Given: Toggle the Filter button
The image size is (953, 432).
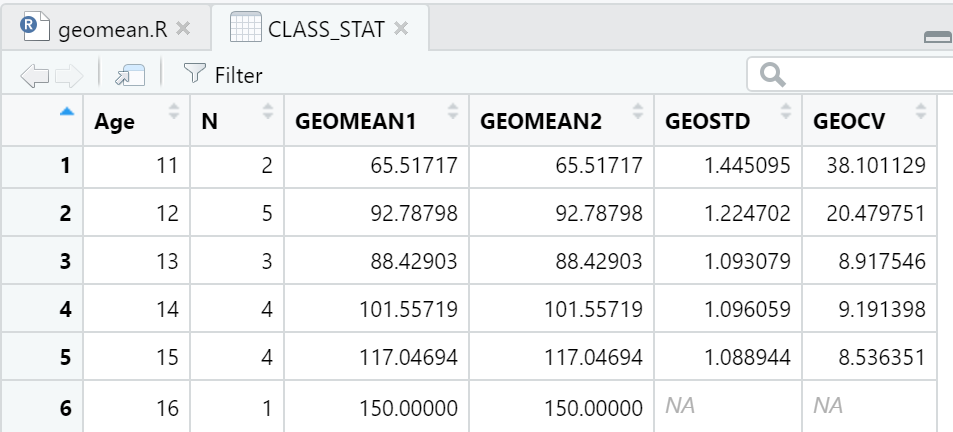Looking at the screenshot, I should [223, 75].
